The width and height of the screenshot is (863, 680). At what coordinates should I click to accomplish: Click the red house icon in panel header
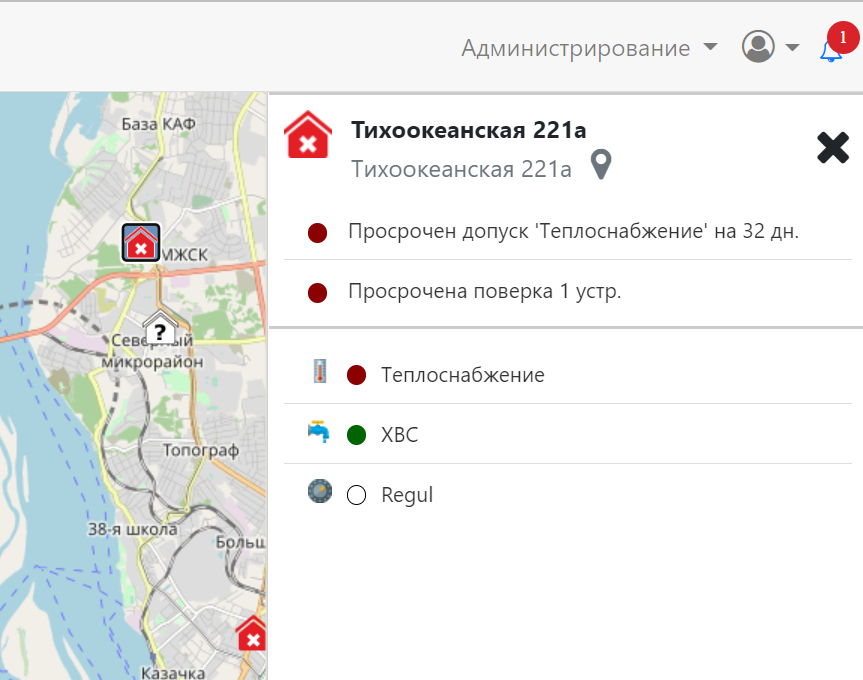[x=309, y=136]
